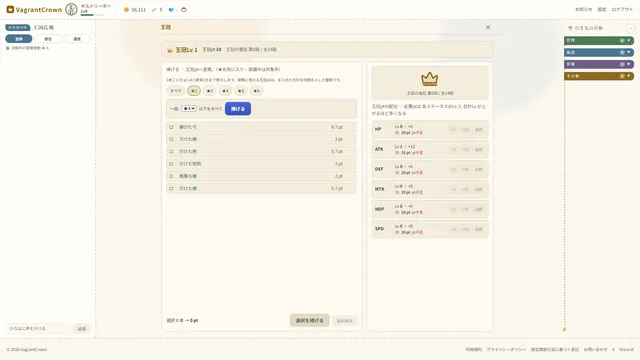Click the 王冠Lv 1 heading
The width and height of the screenshot is (640, 360).
(x=187, y=50)
